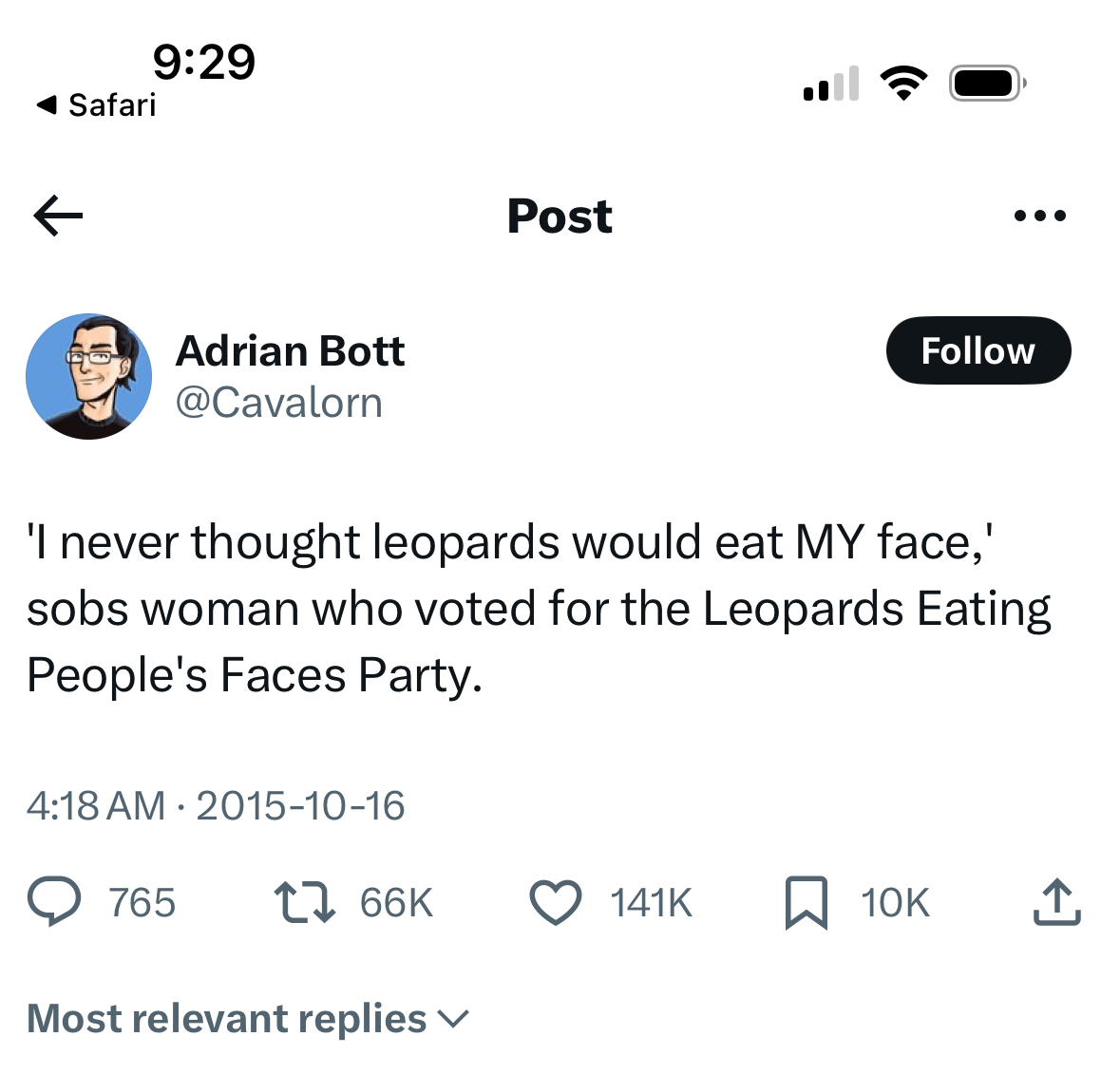Tap the reply speech bubble icon
Screen dimensions: 1120x1074
54,902
